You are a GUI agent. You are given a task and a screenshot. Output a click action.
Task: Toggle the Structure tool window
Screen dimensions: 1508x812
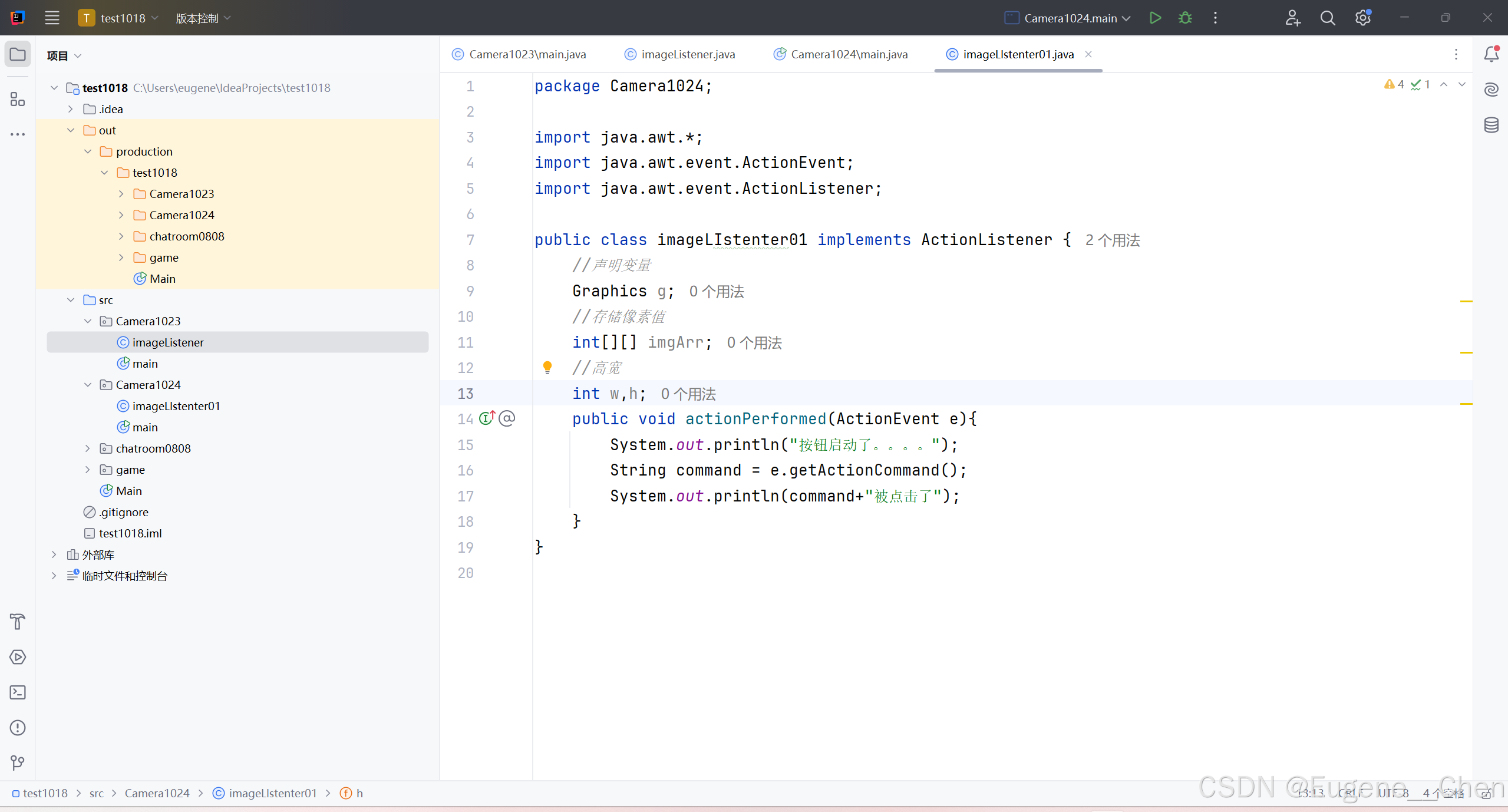pyautogui.click(x=18, y=99)
